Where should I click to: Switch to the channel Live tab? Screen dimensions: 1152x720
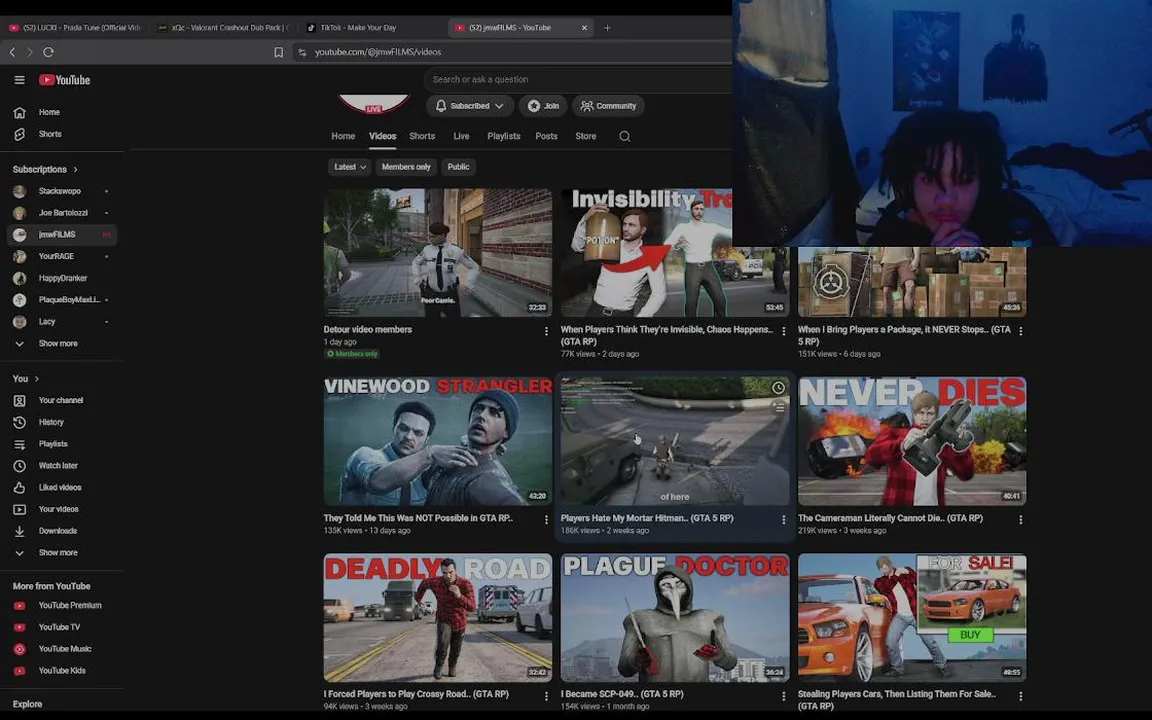tap(461, 137)
